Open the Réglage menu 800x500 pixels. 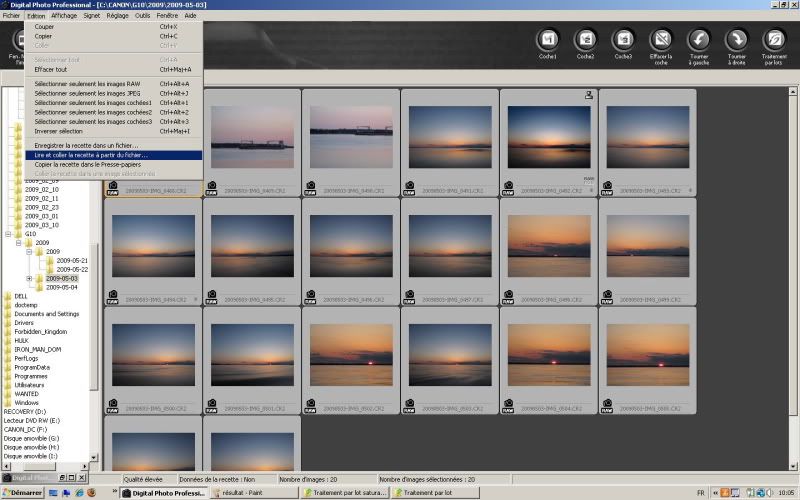click(x=118, y=16)
